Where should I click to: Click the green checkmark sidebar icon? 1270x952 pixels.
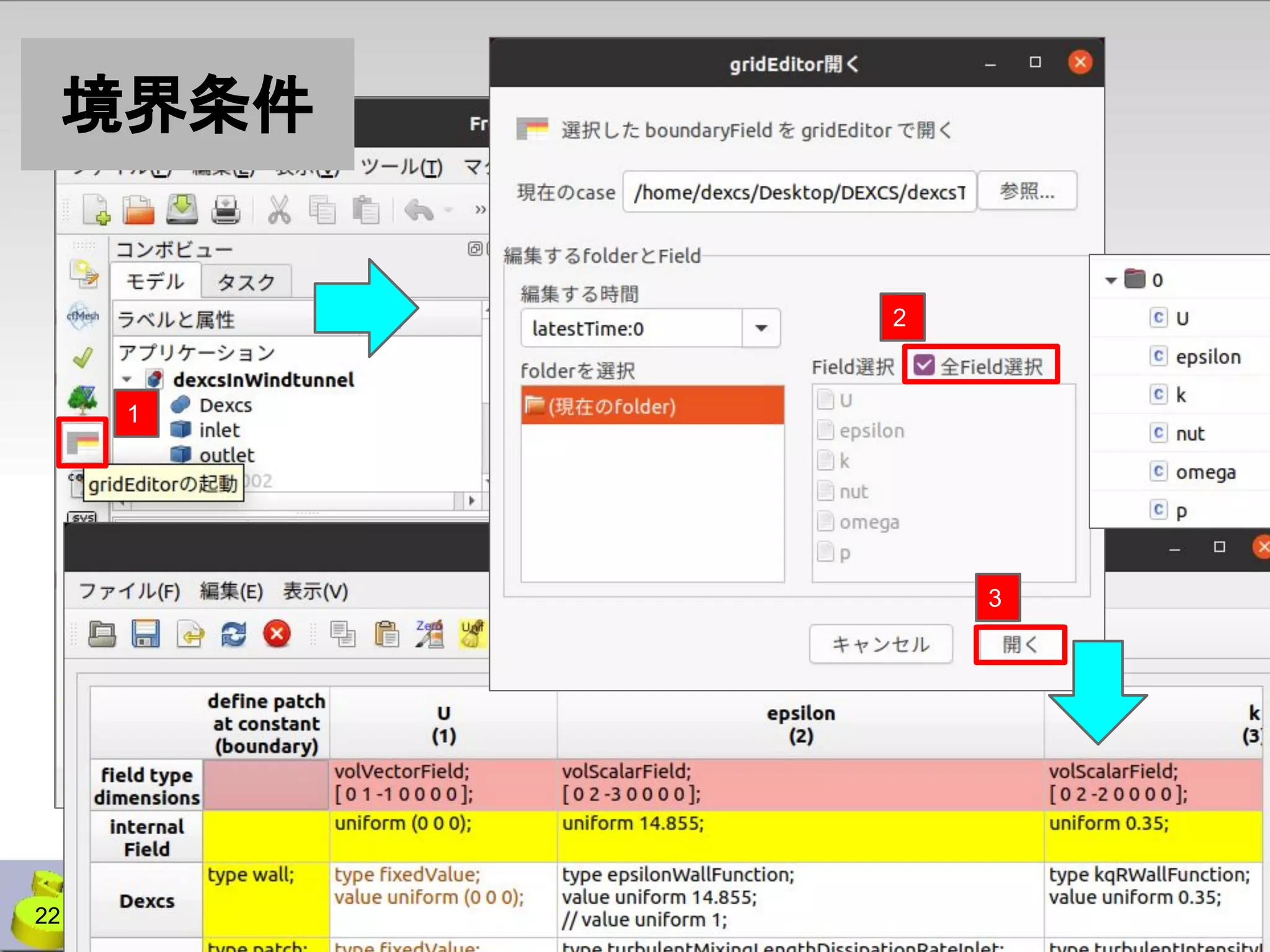tap(82, 357)
